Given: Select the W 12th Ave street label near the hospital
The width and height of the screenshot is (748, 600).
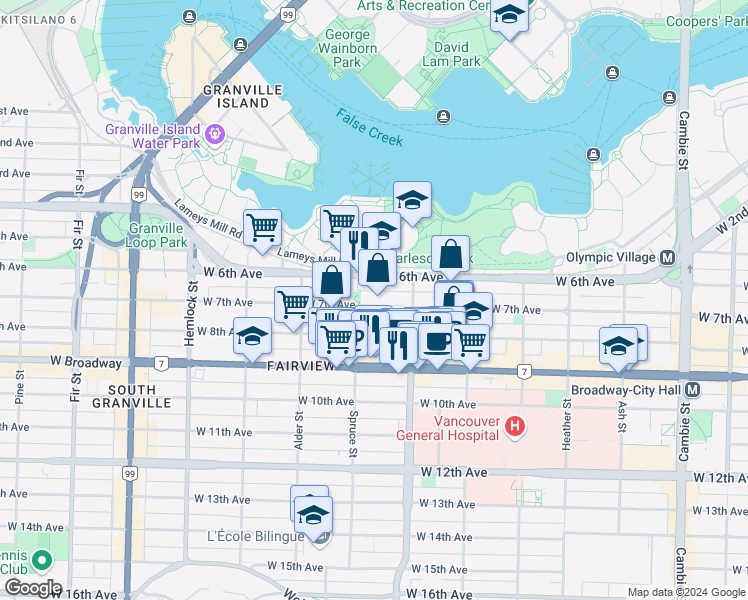Looking at the screenshot, I should coord(454,472).
